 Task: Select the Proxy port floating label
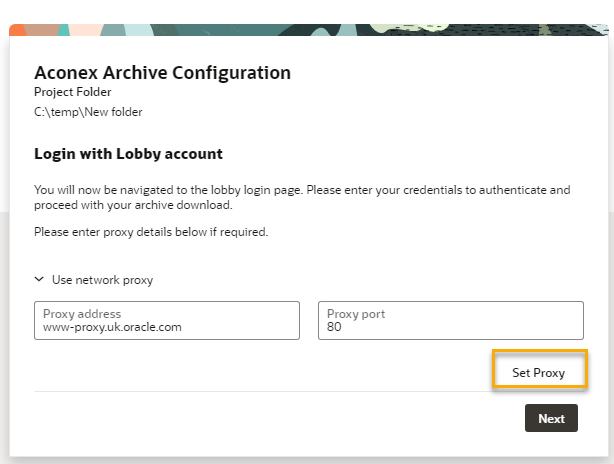[x=356, y=314]
